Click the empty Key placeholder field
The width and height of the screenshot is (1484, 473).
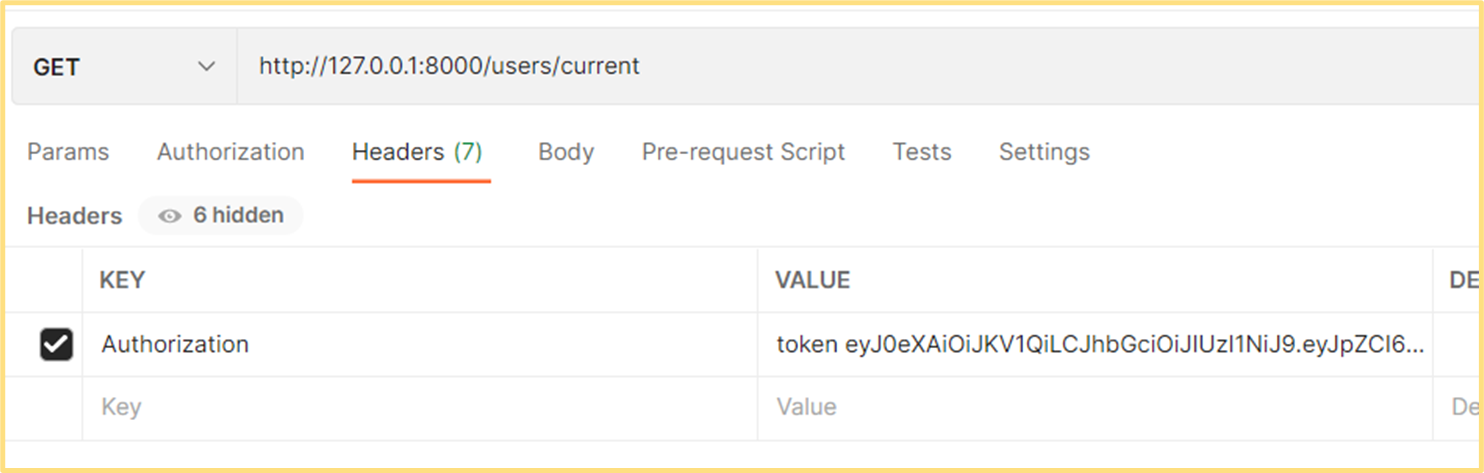coord(420,408)
